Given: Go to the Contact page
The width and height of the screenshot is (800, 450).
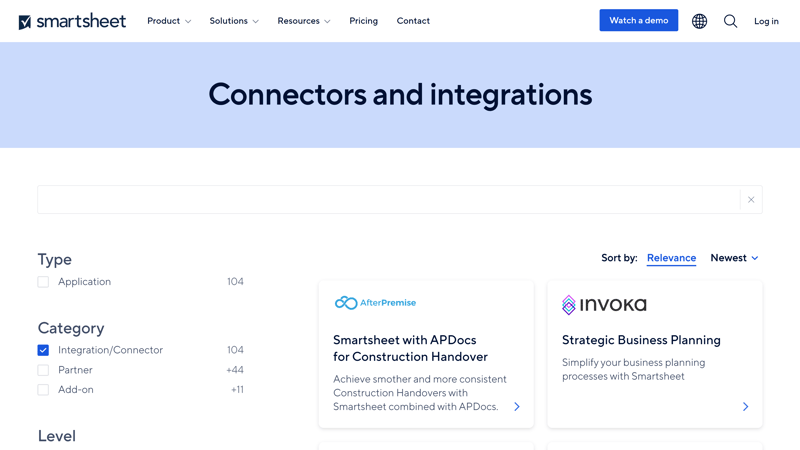Looking at the screenshot, I should pyautogui.click(x=413, y=21).
